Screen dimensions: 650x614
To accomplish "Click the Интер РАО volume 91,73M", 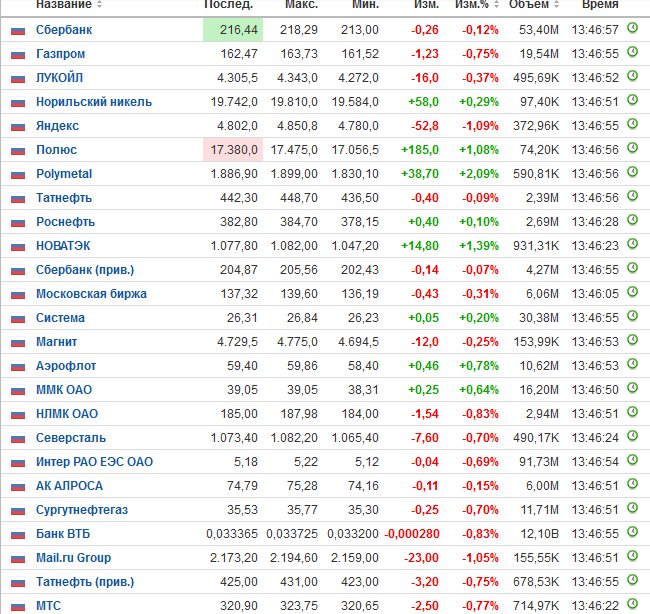I will point(538,462).
